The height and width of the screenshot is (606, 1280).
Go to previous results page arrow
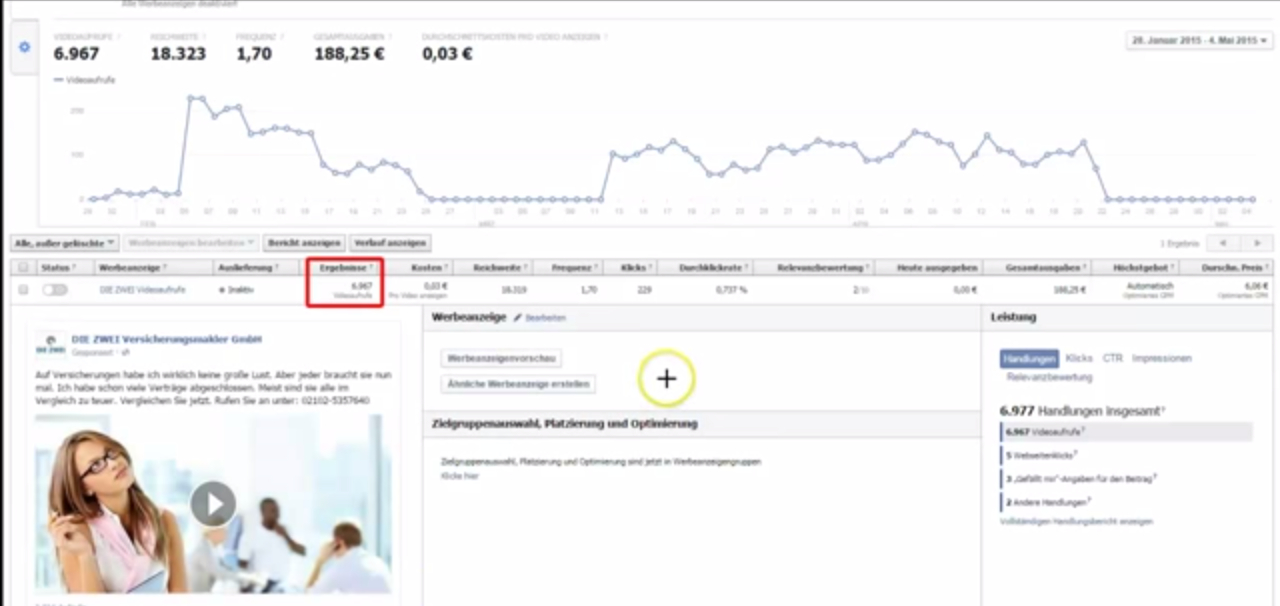click(x=1223, y=243)
